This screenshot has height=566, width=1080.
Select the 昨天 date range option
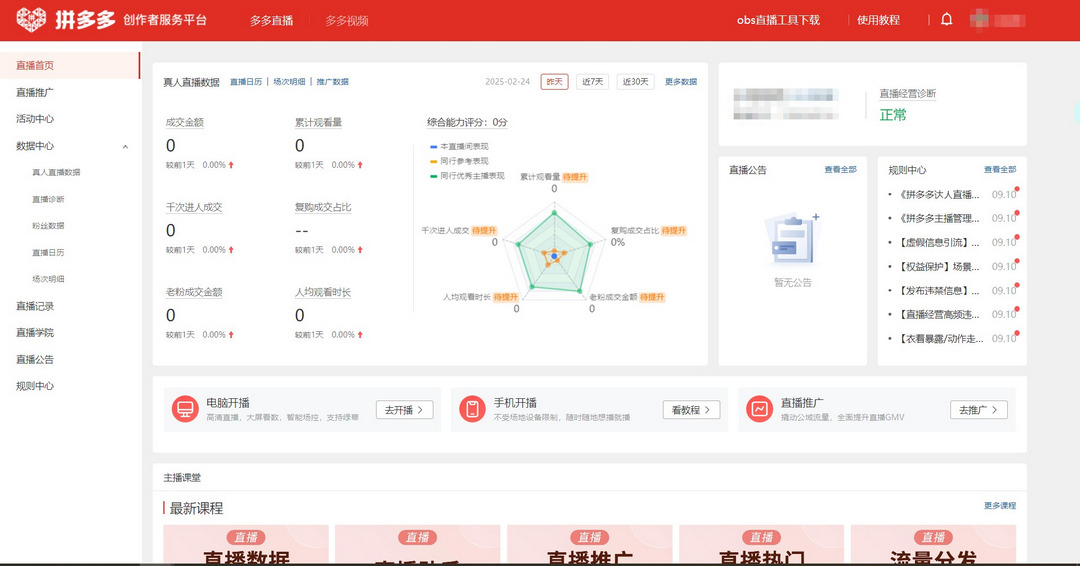click(x=554, y=82)
